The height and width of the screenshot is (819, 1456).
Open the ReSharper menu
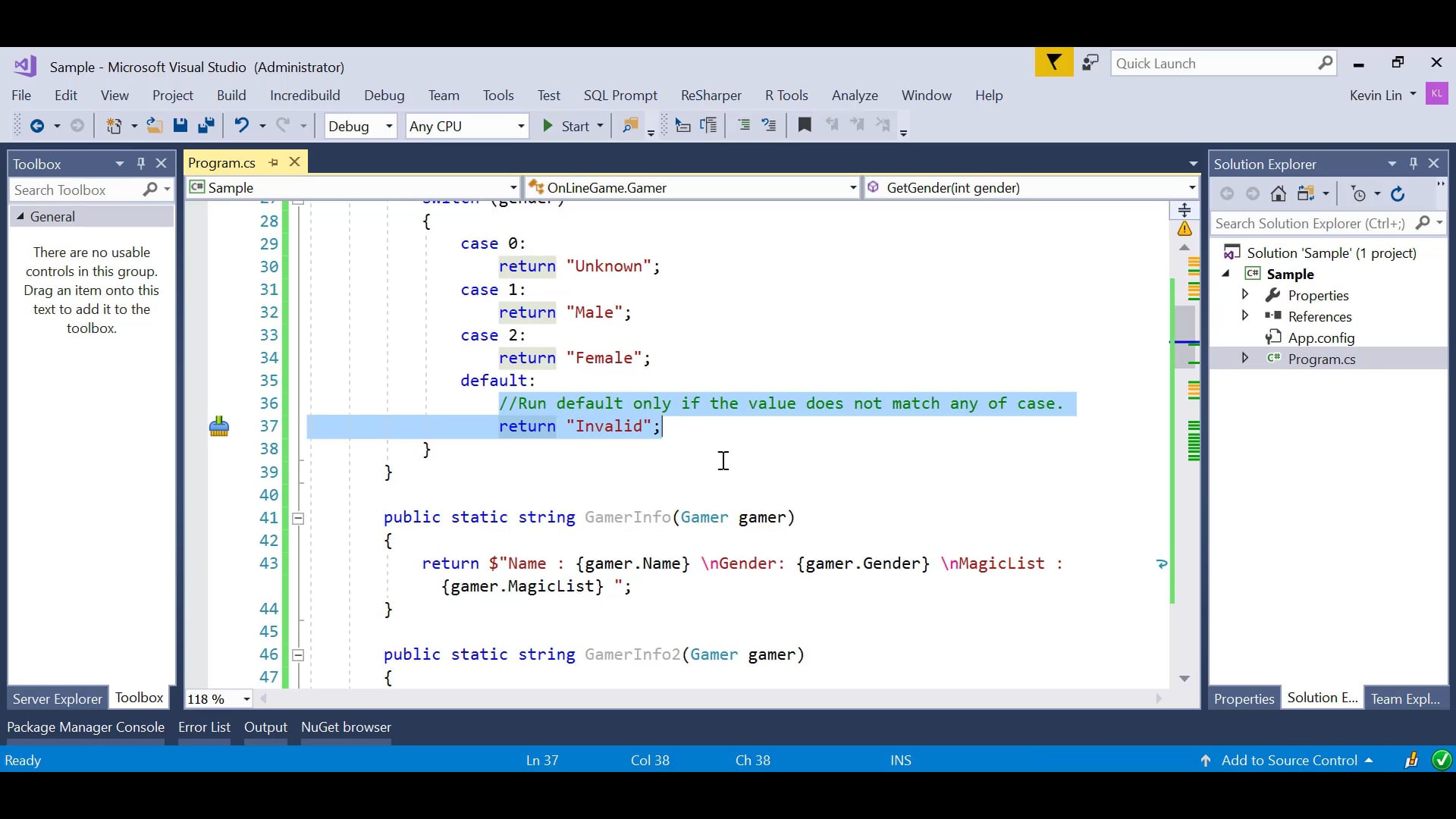tap(711, 96)
